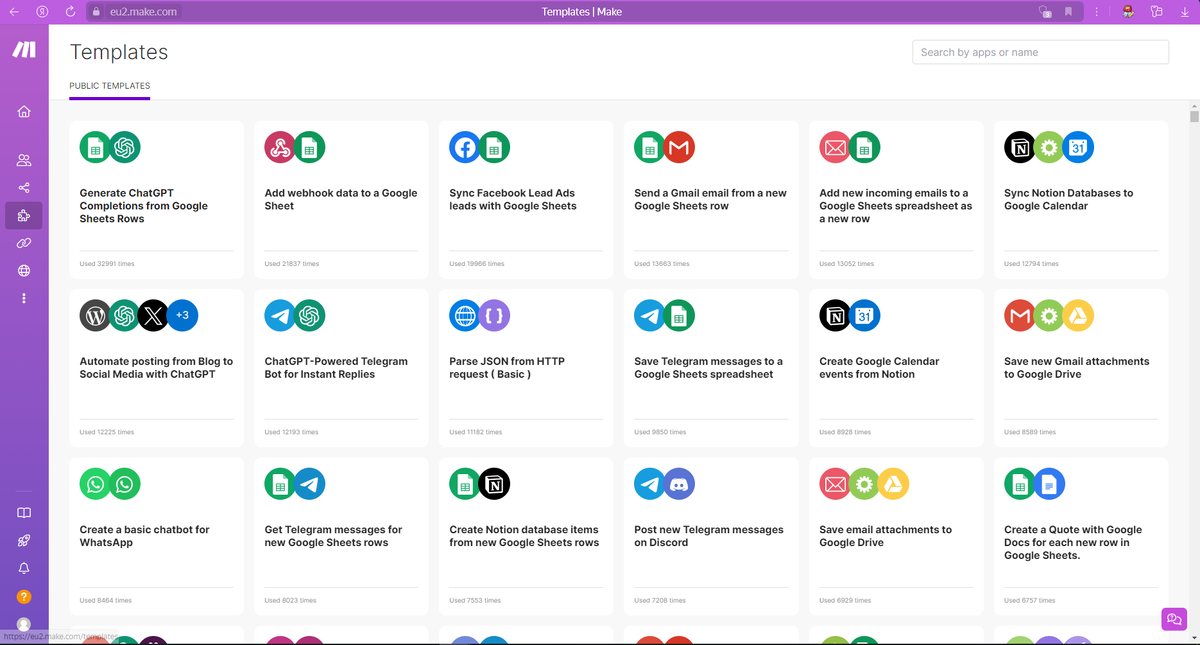Click the Notion icon on the Sync Notion Databases card

pos(1020,148)
